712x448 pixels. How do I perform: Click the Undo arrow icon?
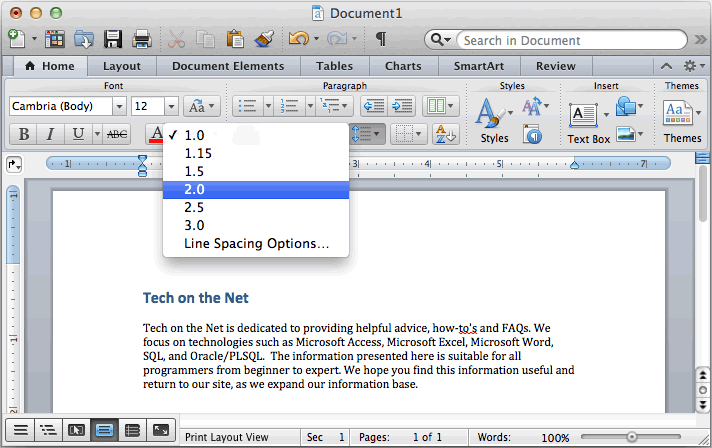point(298,39)
